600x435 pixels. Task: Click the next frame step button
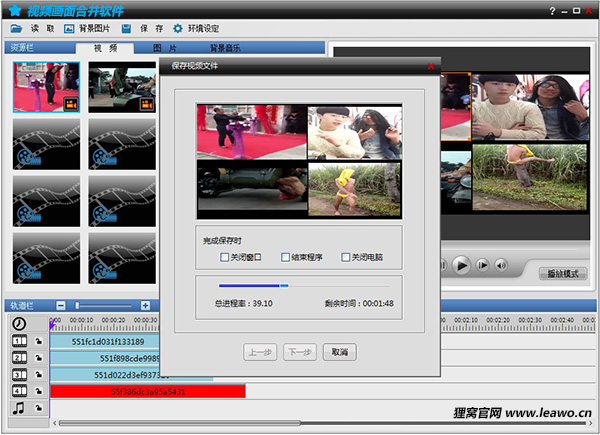(x=483, y=265)
